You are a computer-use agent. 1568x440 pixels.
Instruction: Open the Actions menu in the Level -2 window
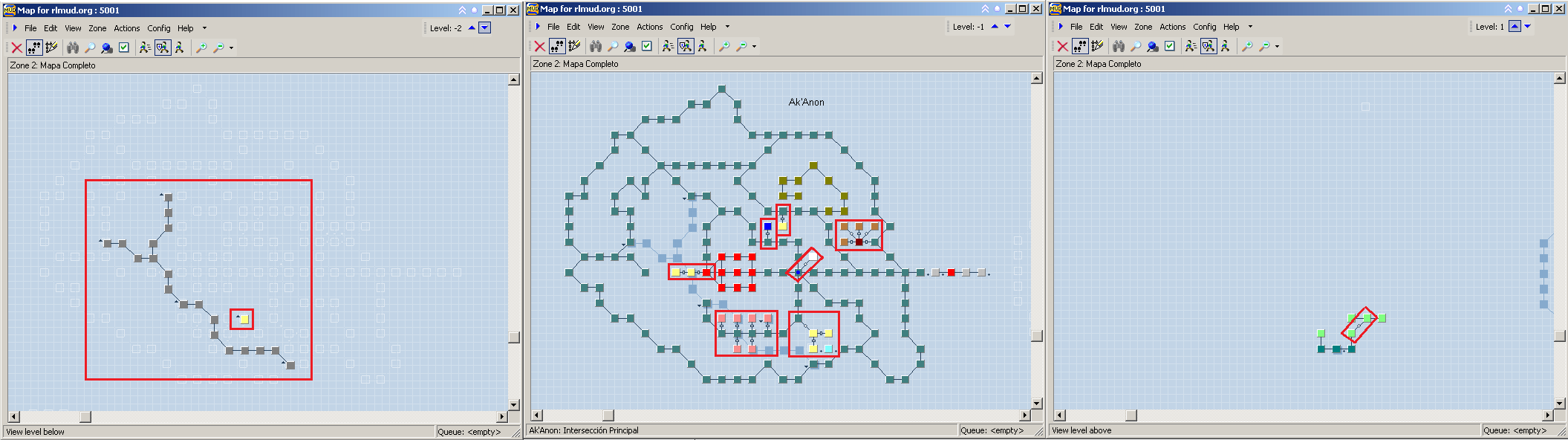tap(126, 28)
